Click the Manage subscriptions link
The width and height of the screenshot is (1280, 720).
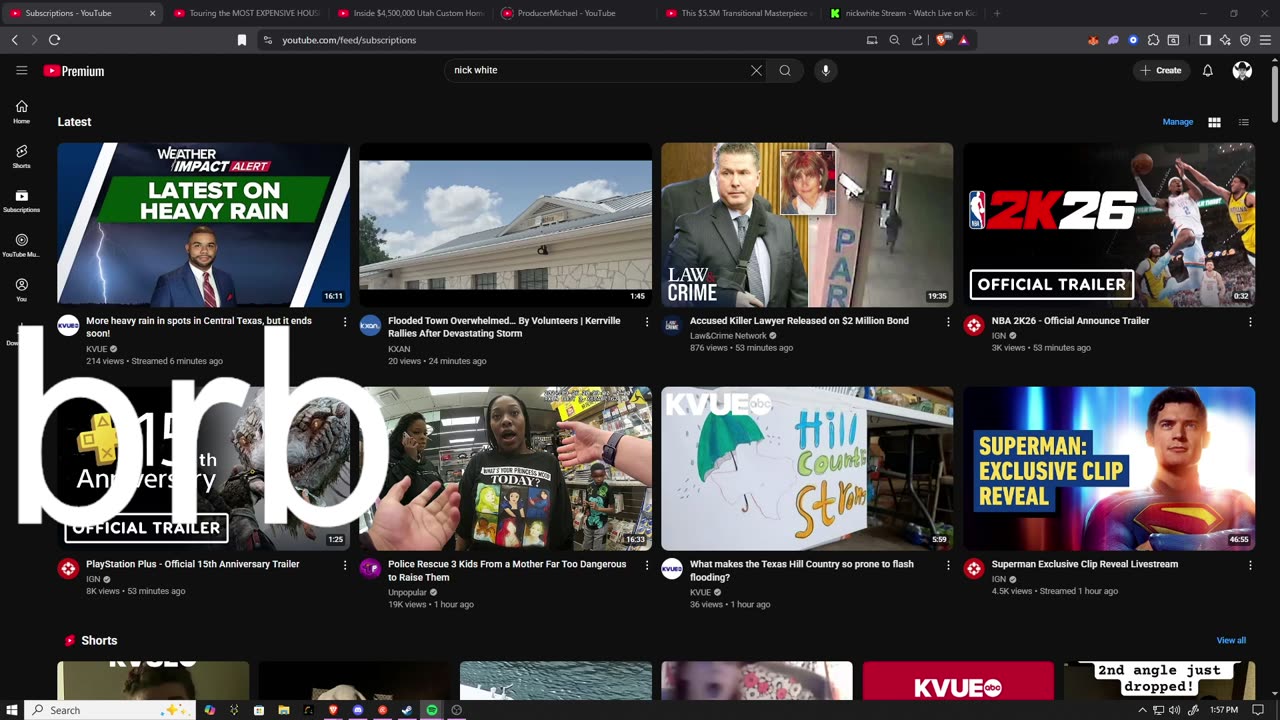tap(1178, 122)
